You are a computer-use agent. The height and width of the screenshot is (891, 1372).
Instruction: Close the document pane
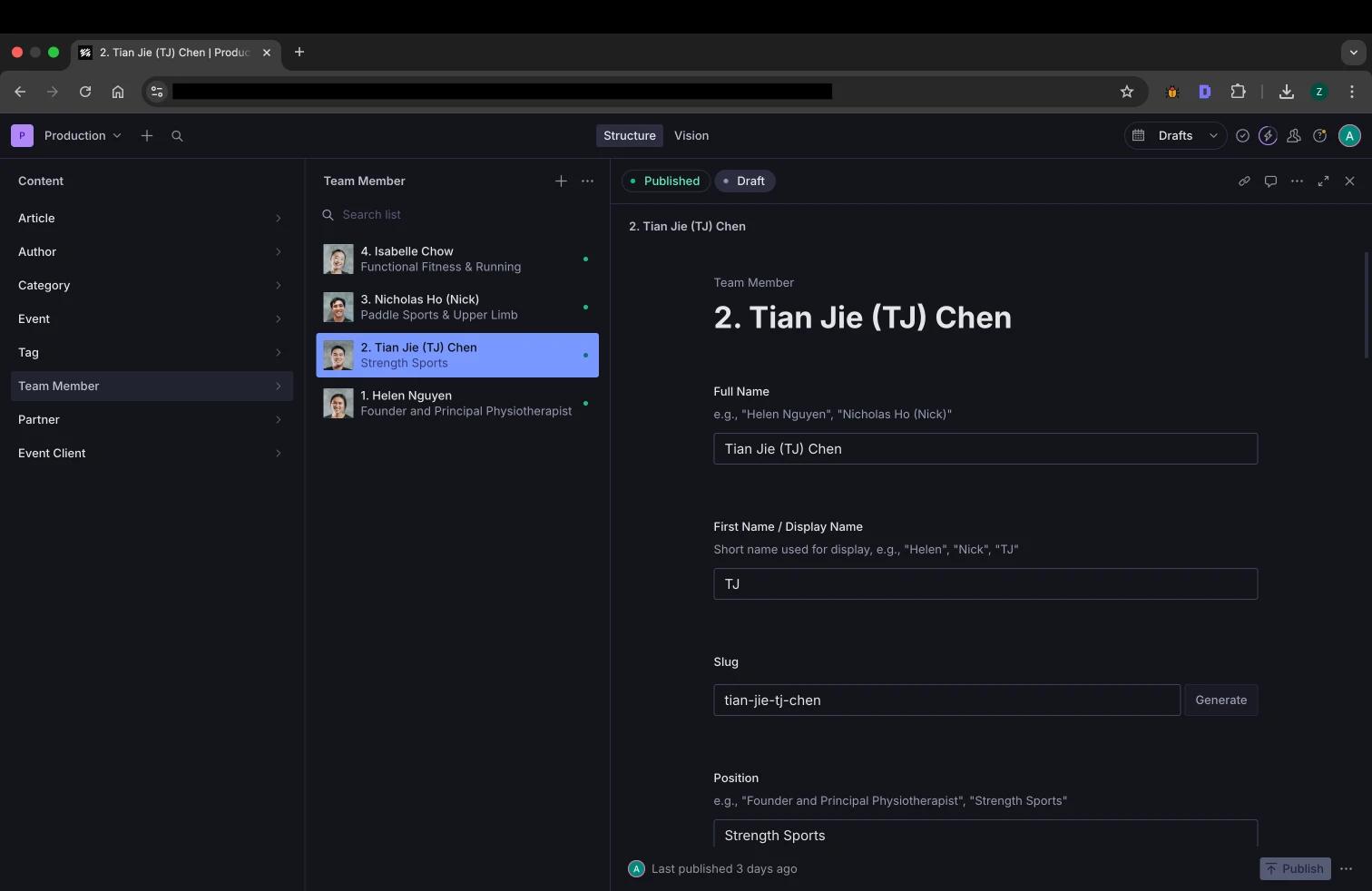pyautogui.click(x=1349, y=181)
